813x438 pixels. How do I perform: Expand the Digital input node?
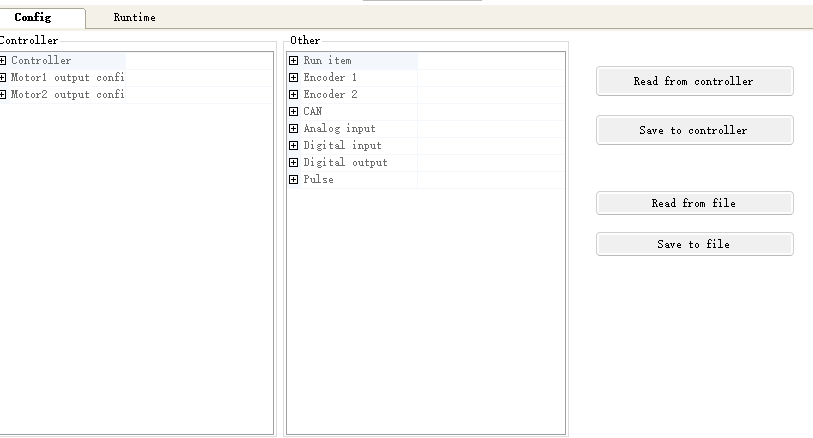(293, 146)
